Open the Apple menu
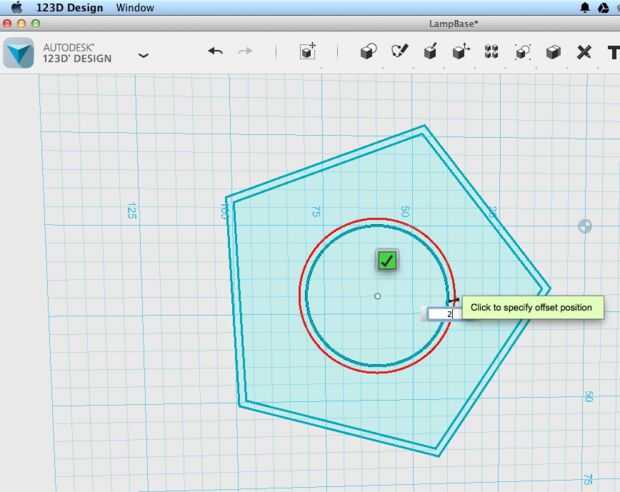Image resolution: width=620 pixels, height=492 pixels. pyautogui.click(x=17, y=7)
